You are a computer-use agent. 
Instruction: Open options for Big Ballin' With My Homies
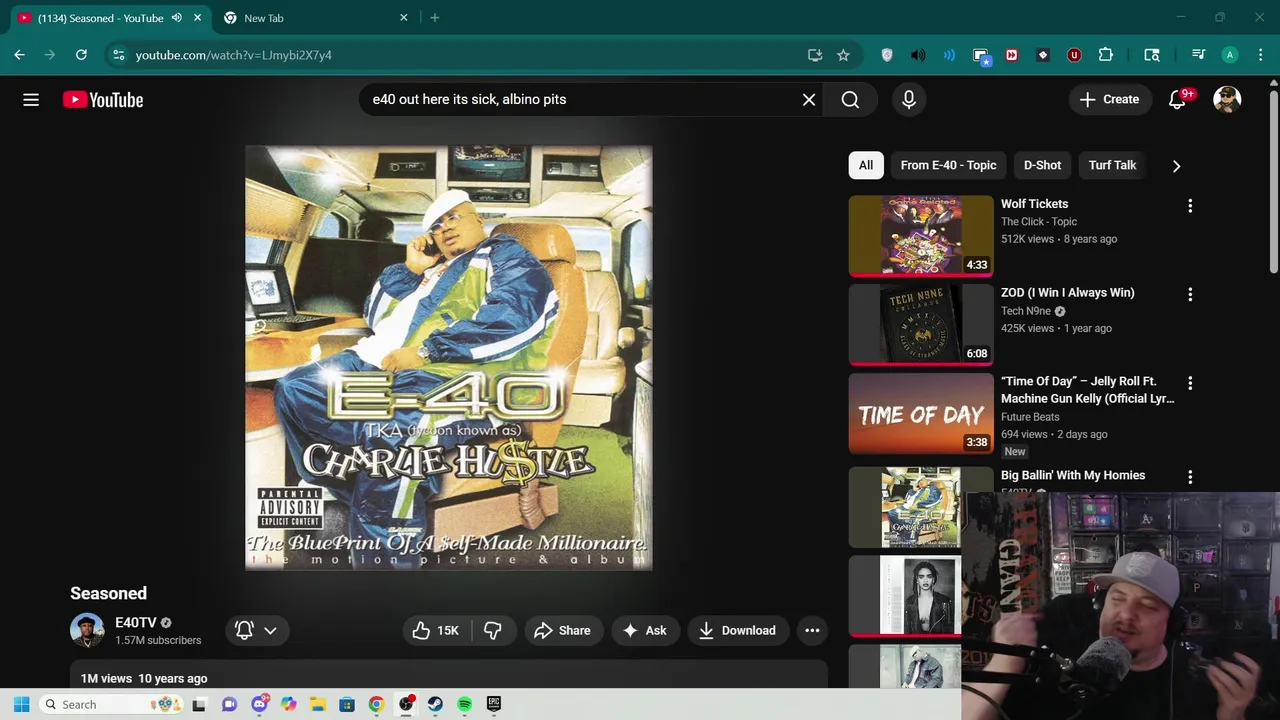(x=1190, y=478)
